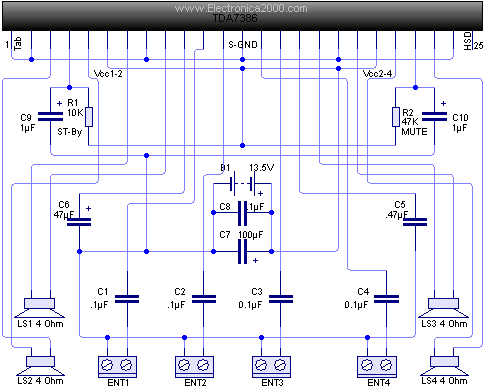Click the ST-By label
This screenshot has width=487, height=389.
coord(69,132)
